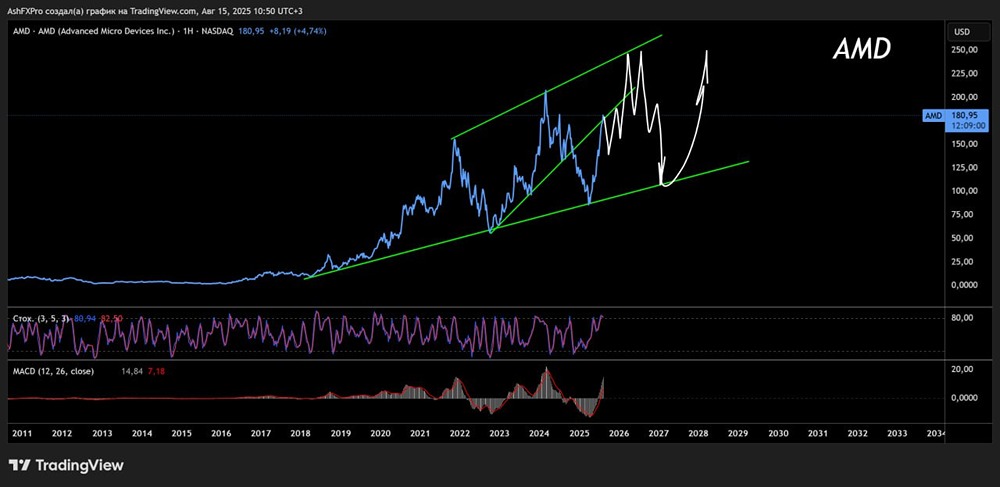Click 2011 on the time axis

pyautogui.click(x=22, y=433)
